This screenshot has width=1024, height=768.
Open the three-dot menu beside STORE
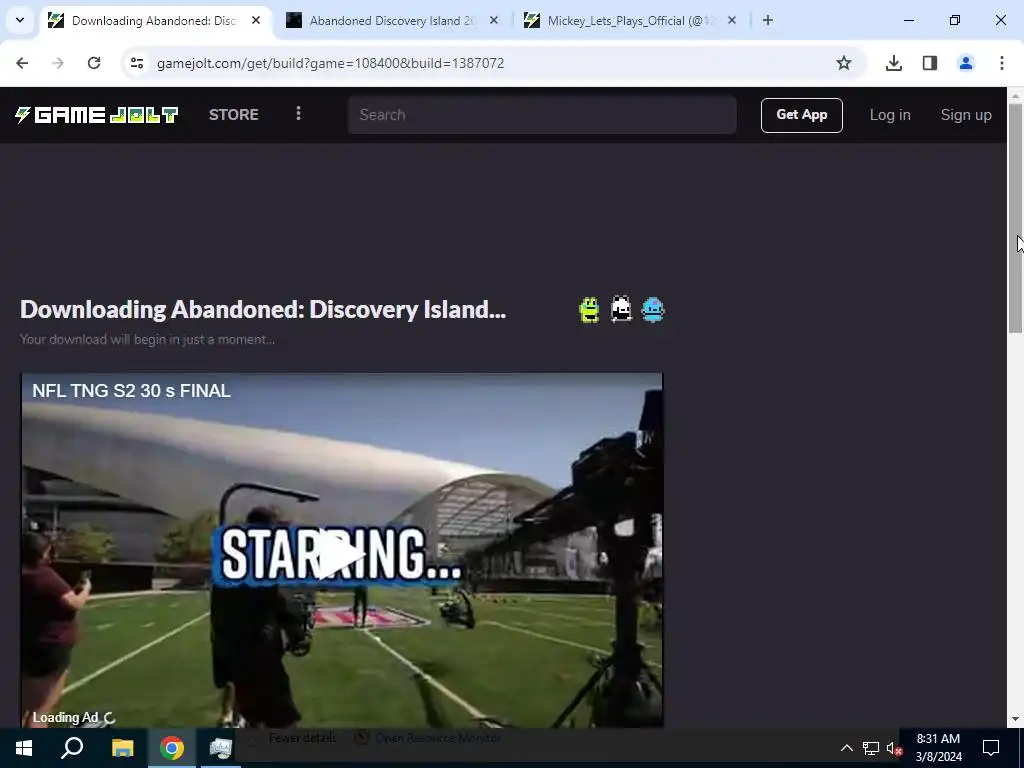pos(298,114)
